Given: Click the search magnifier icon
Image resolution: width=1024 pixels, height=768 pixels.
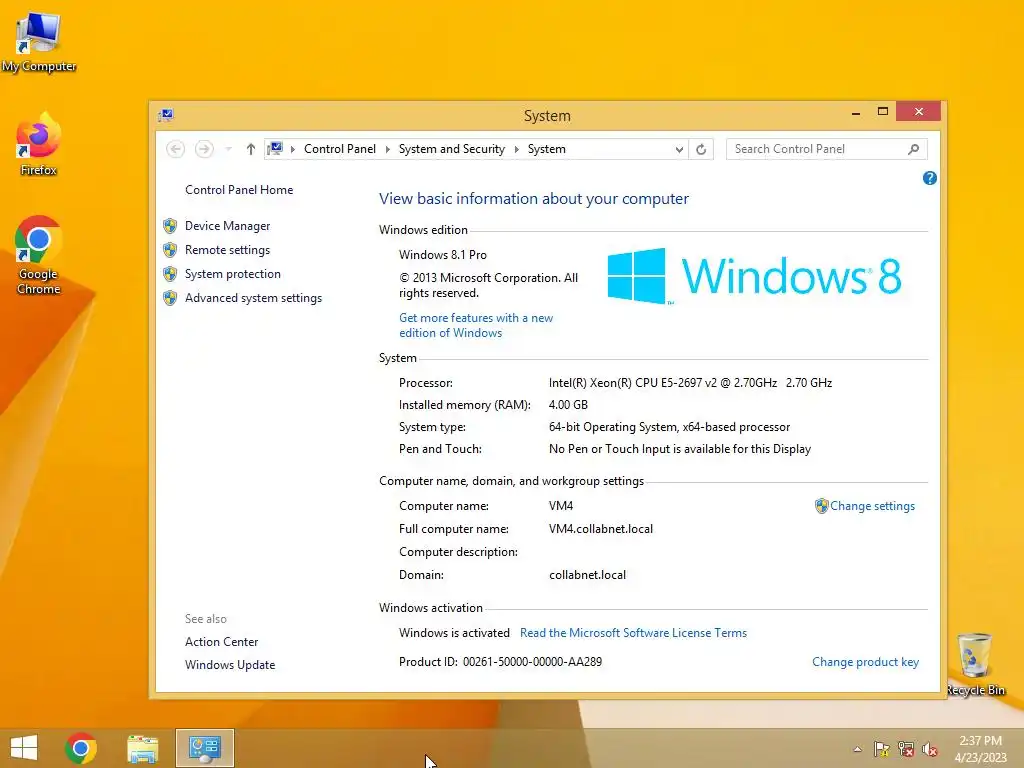Looking at the screenshot, I should coord(914,150).
